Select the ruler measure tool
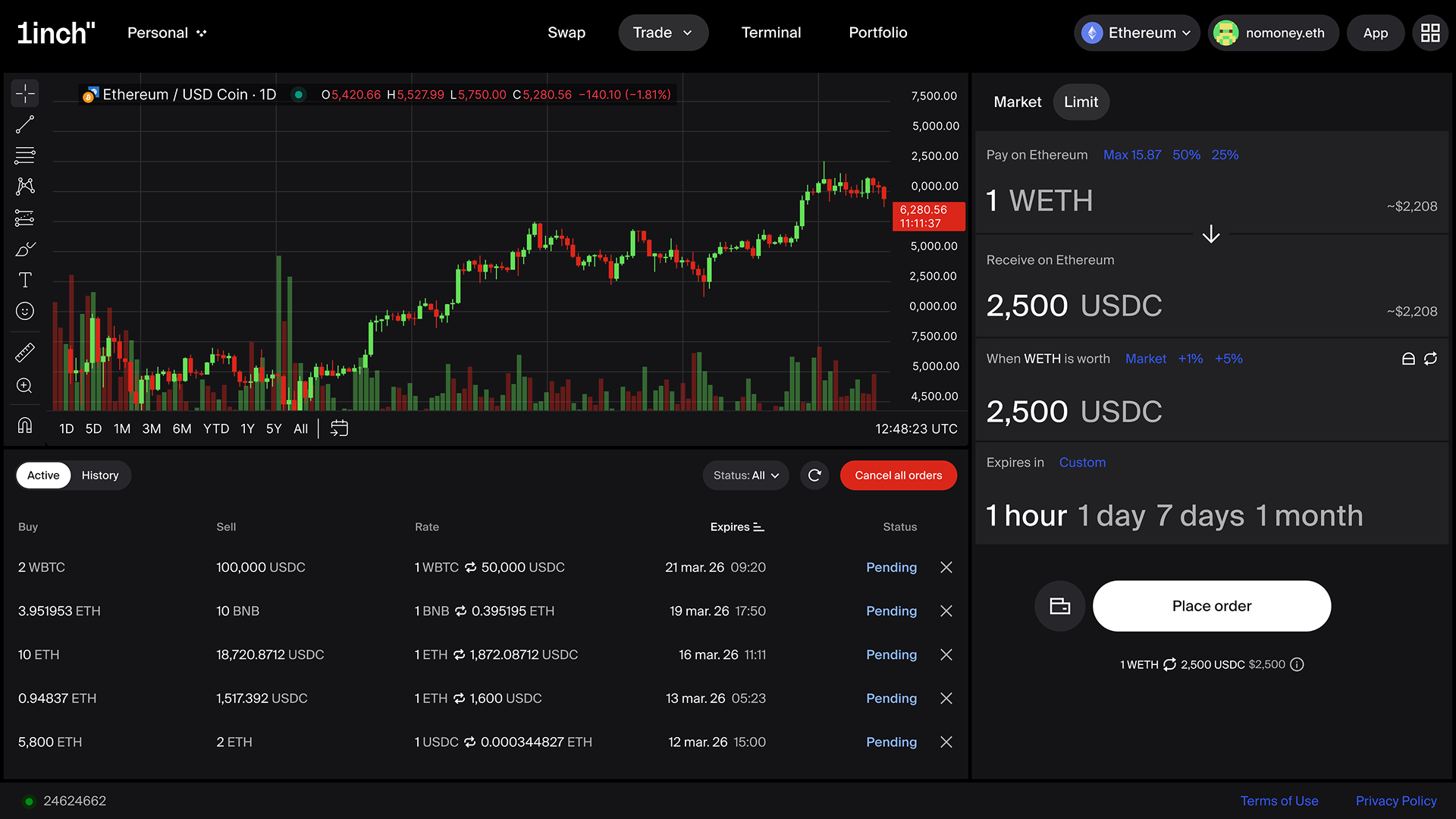Screen dimensions: 1456x819 [25, 353]
